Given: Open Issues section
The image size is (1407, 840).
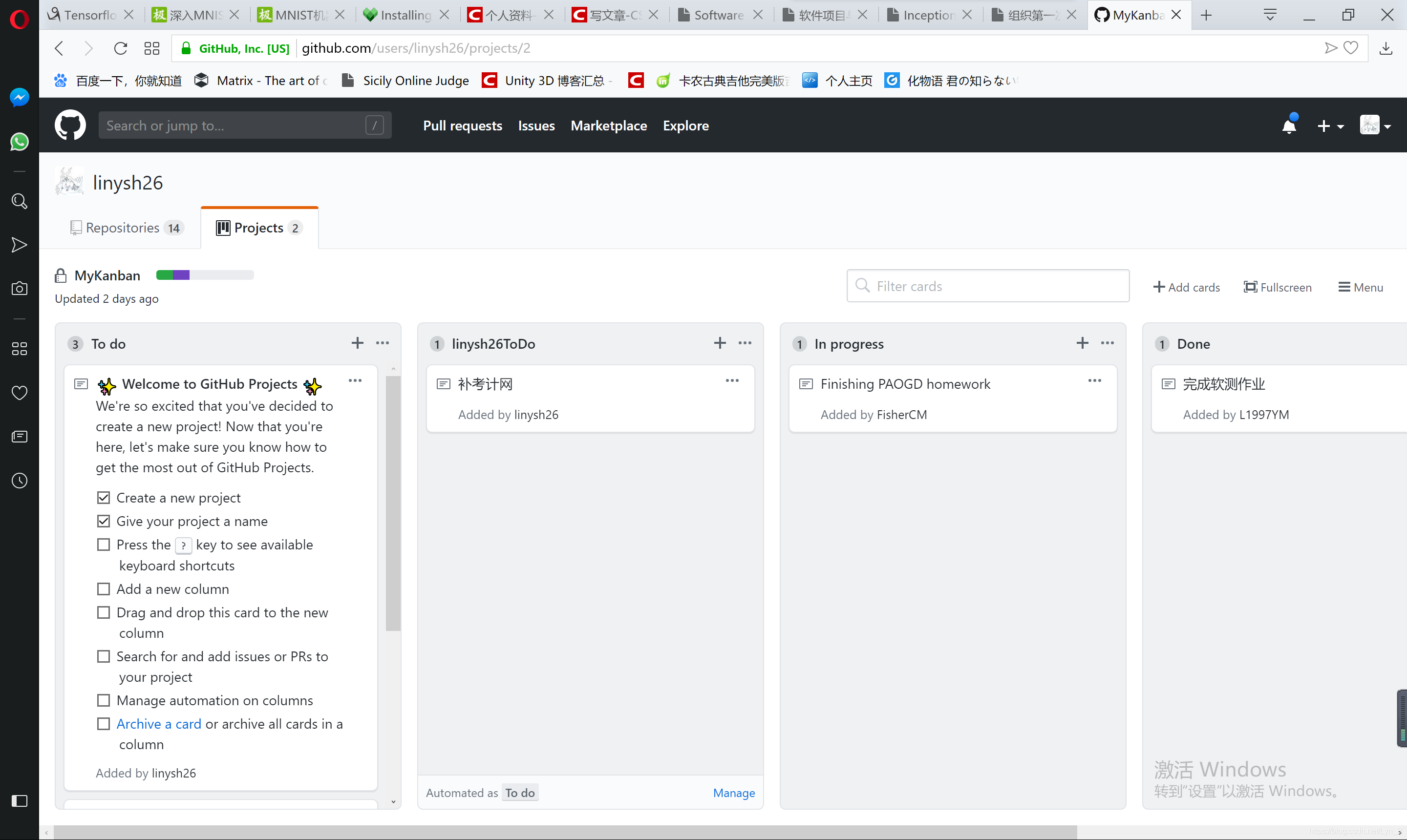Looking at the screenshot, I should [x=537, y=125].
